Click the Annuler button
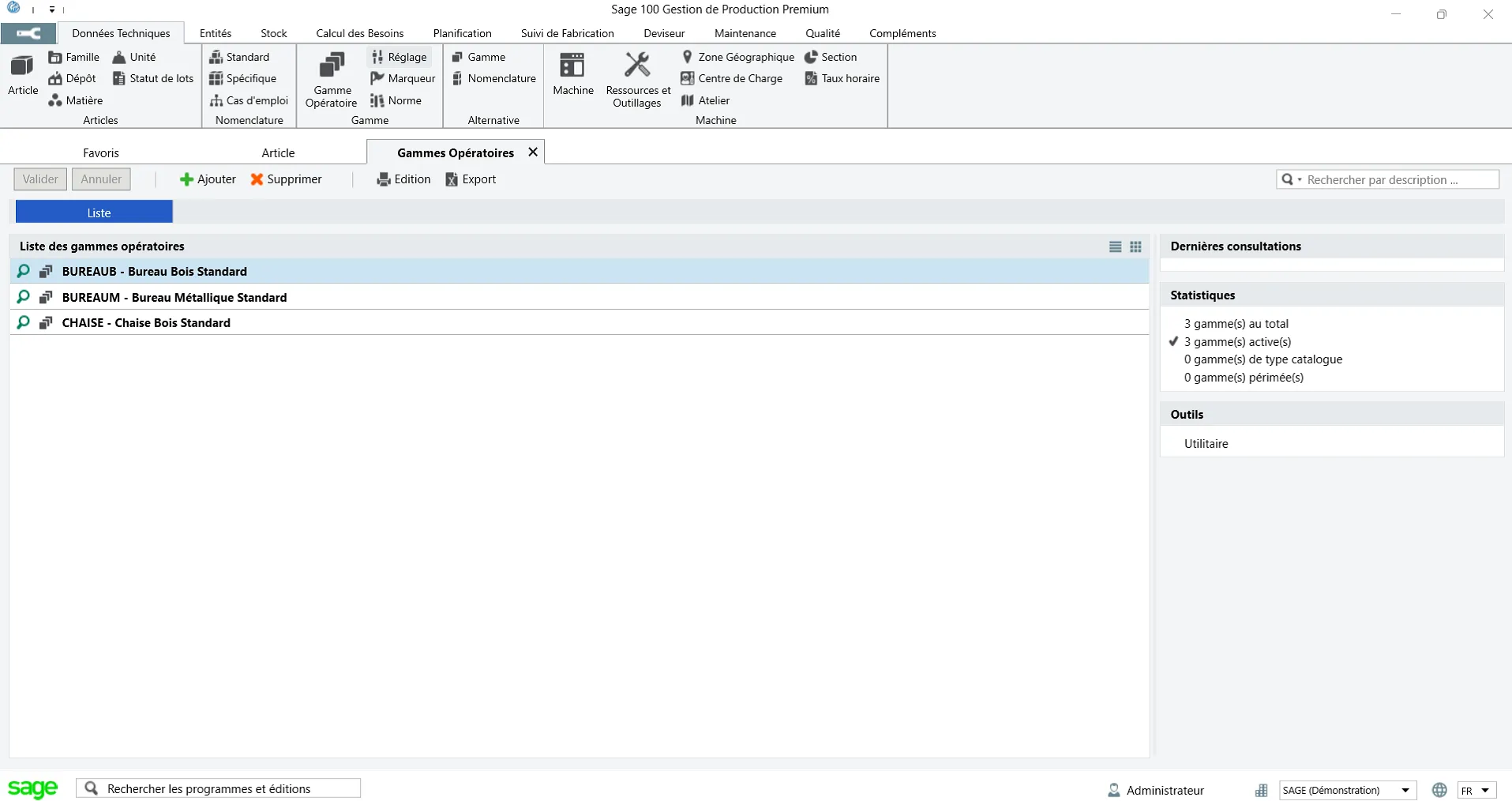1512x801 pixels. point(101,179)
